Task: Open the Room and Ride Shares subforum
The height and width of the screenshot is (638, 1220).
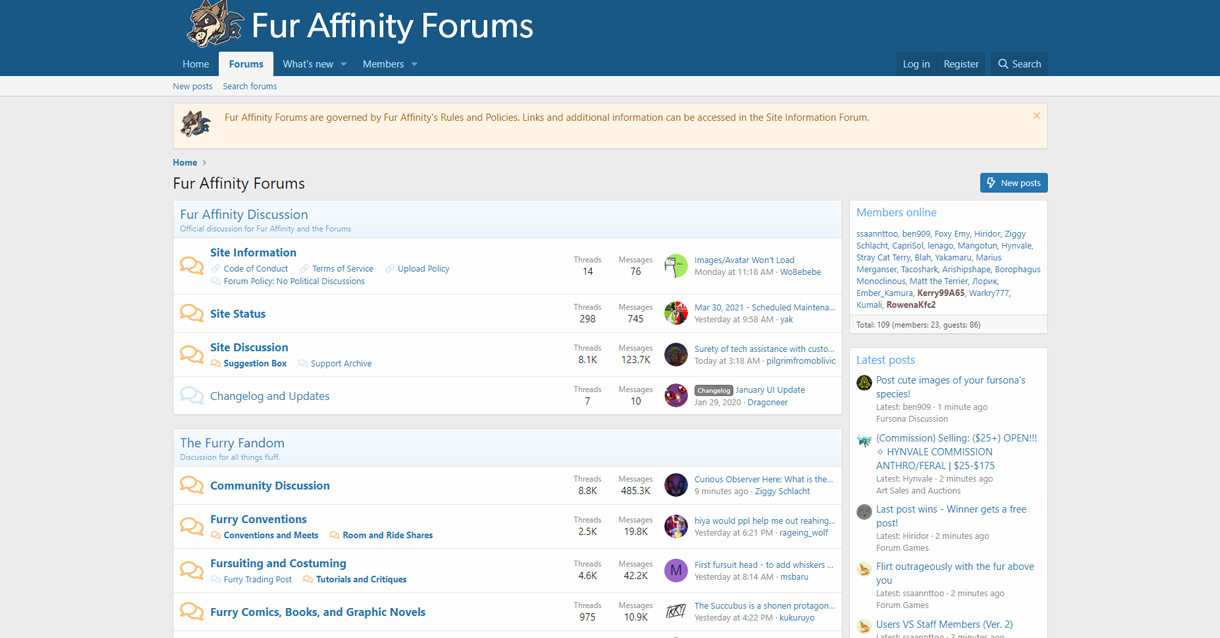Action: coord(388,535)
